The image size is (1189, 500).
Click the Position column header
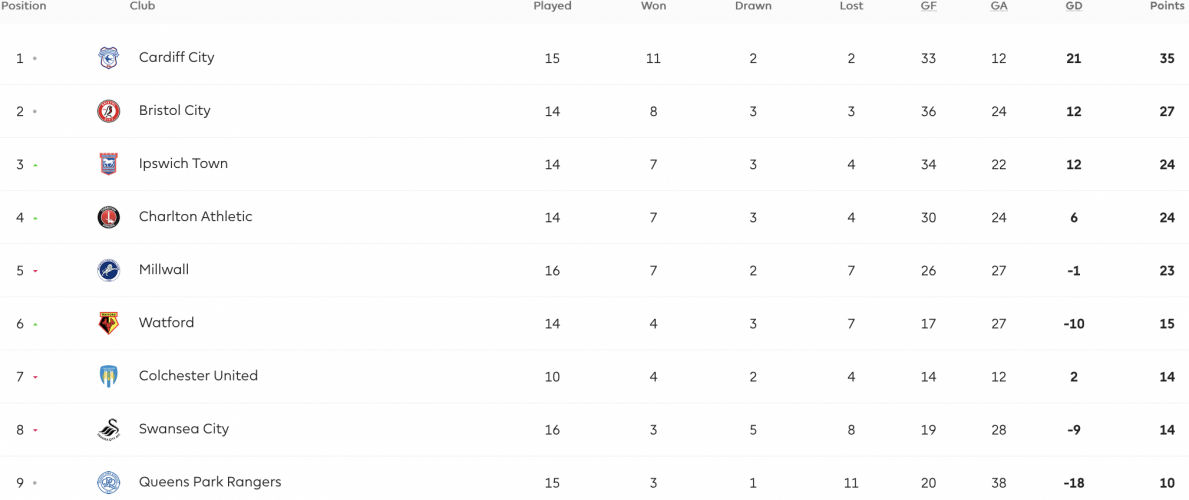click(23, 6)
